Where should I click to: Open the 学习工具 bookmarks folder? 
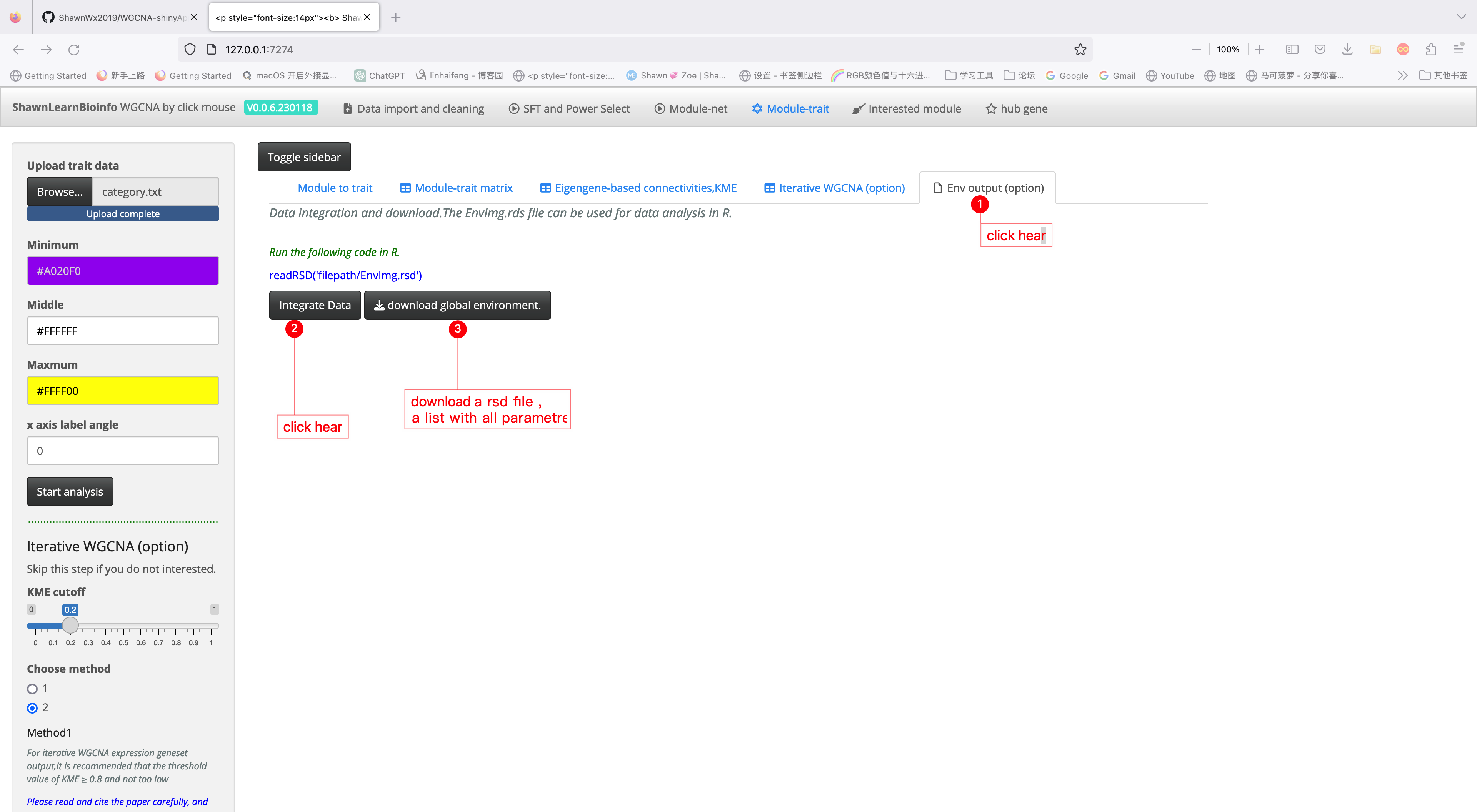pyautogui.click(x=969, y=76)
